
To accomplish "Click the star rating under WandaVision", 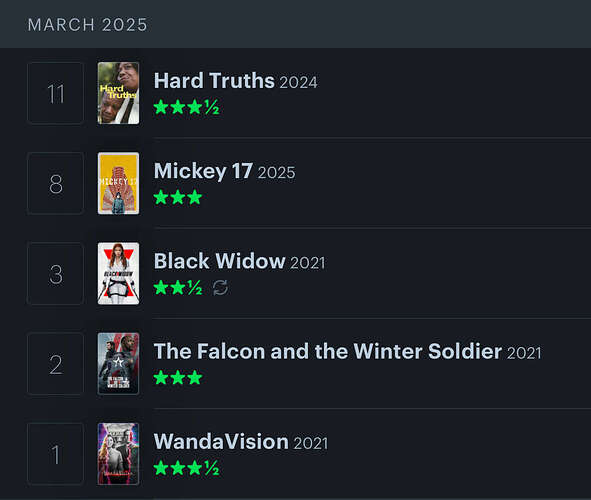I will 186,468.
